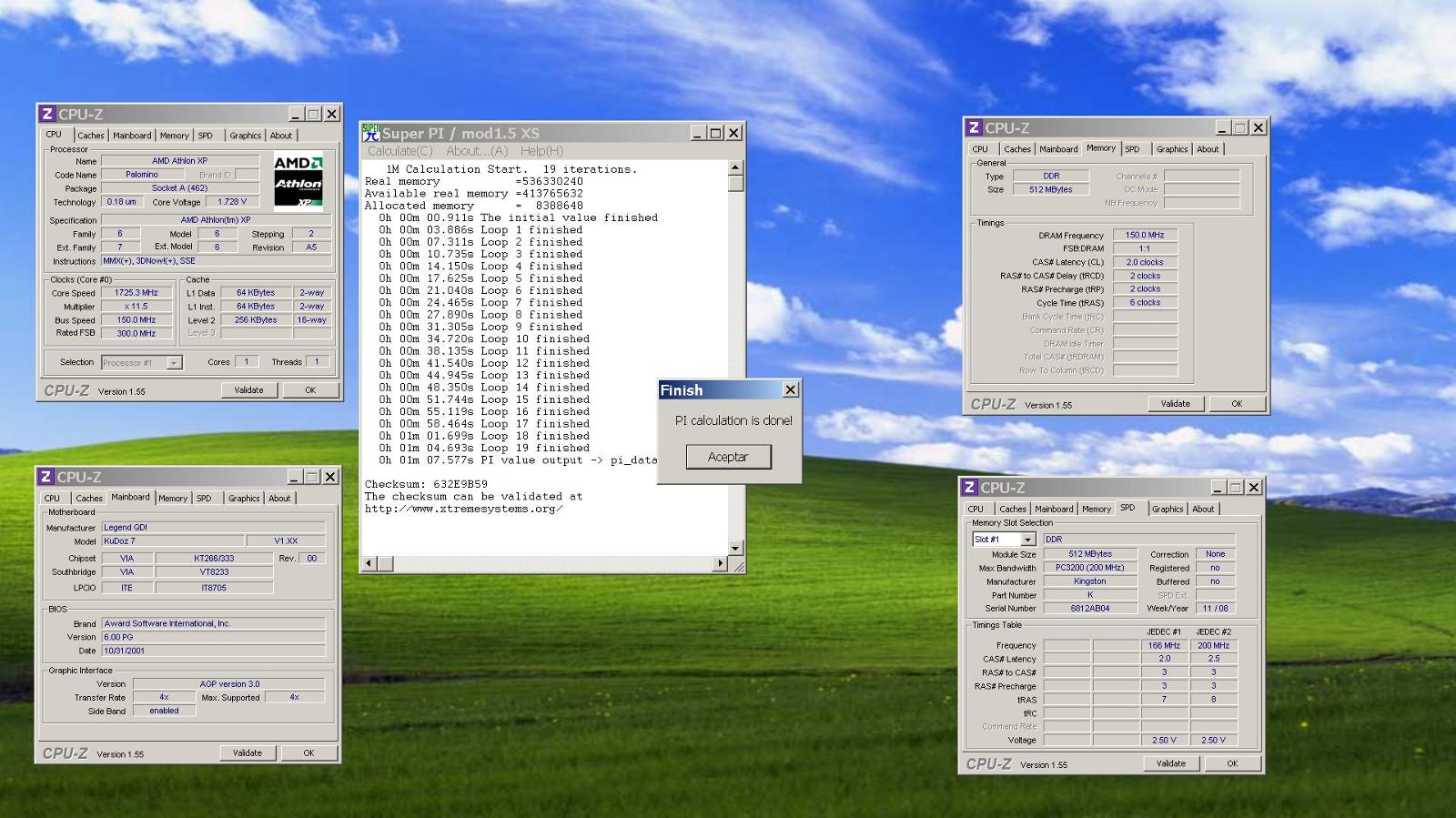Click the Z icon in SPD CPU-Z window

coord(969,488)
